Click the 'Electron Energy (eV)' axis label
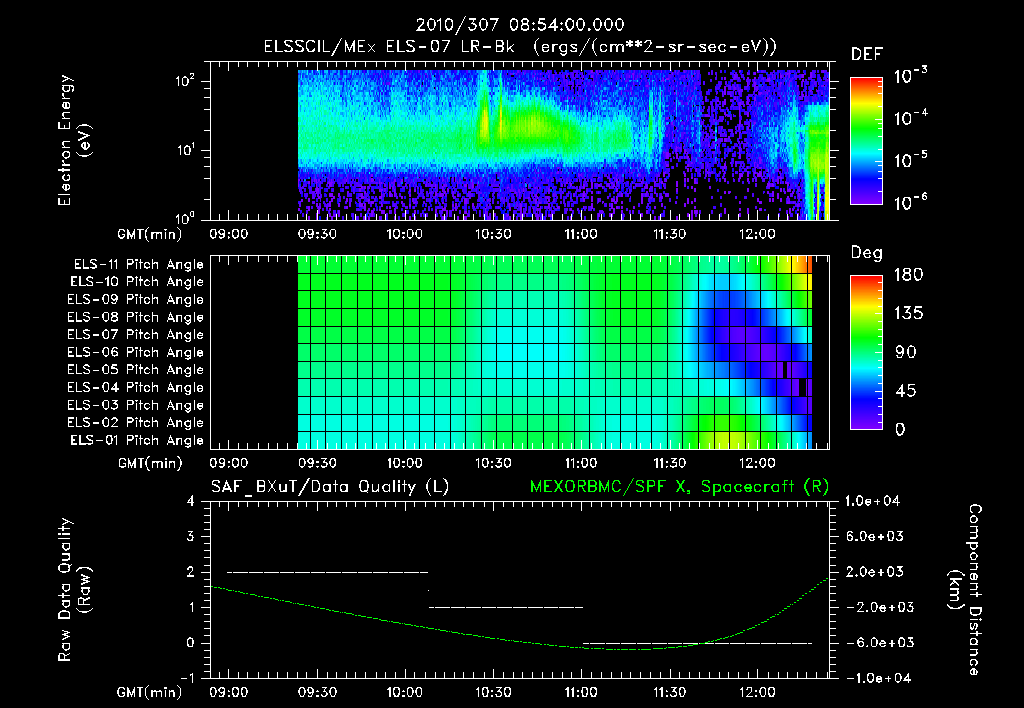Viewport: 1024px width, 708px height. pos(74,140)
